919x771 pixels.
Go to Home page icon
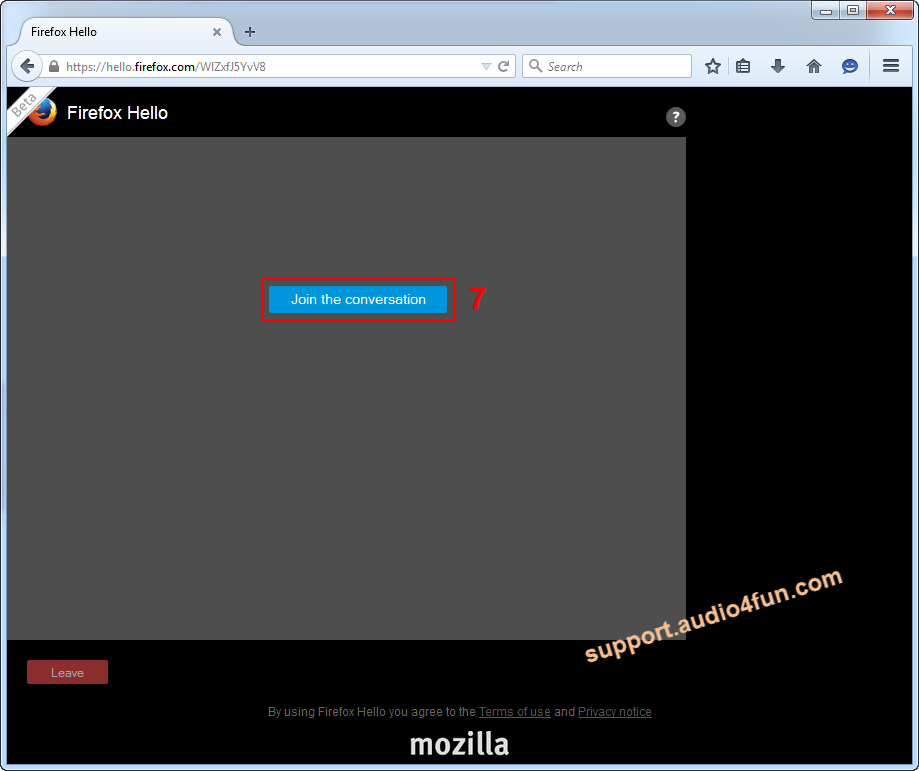pos(814,66)
